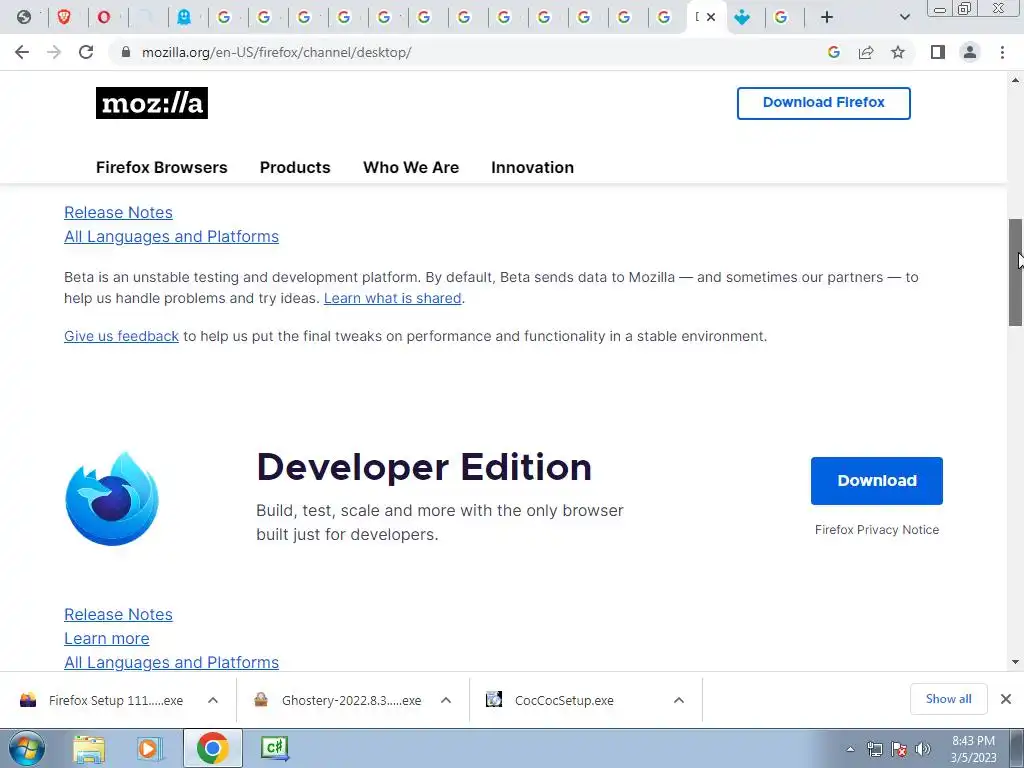Click the browser forward arrow
This screenshot has height=768, width=1024.
(54, 52)
